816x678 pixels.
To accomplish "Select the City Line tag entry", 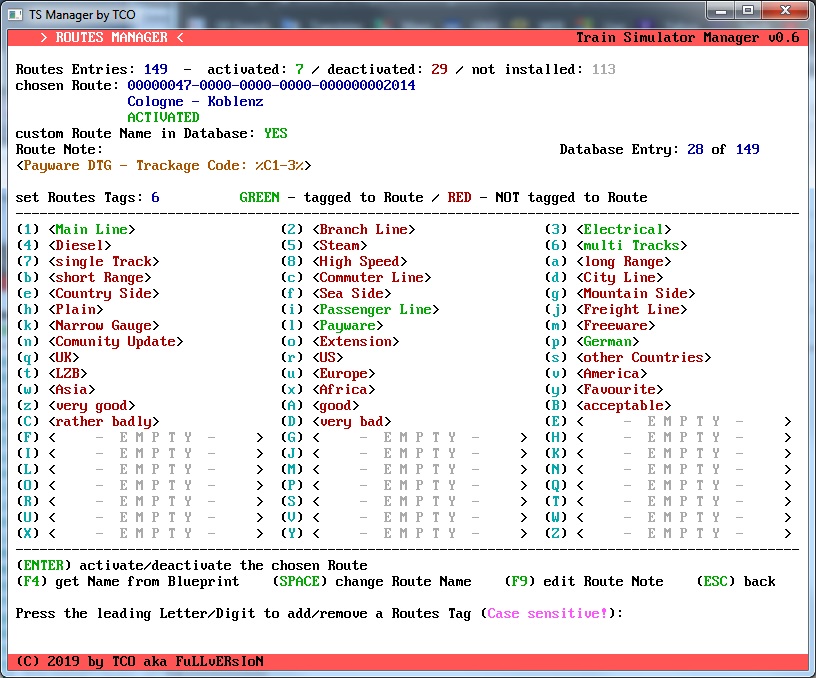I will [x=604, y=277].
